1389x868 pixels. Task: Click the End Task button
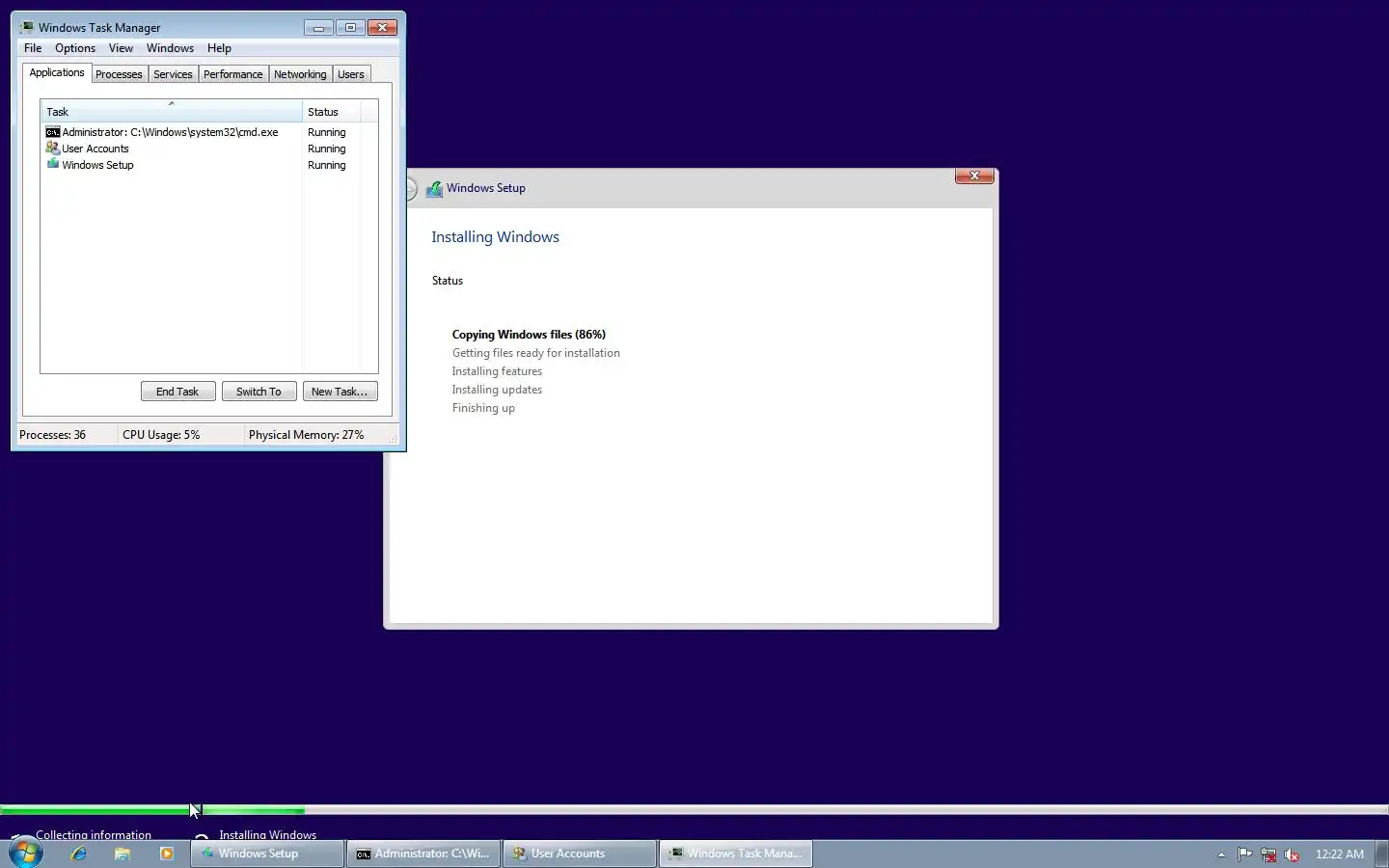(177, 392)
